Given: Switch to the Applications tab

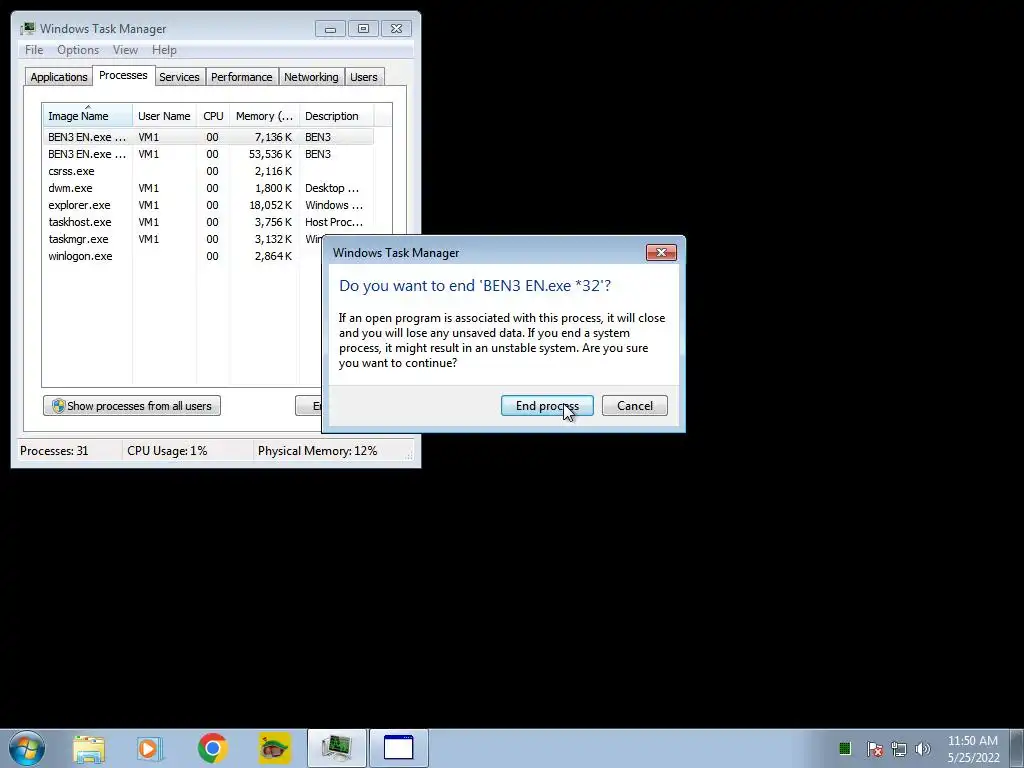Looking at the screenshot, I should click(59, 77).
